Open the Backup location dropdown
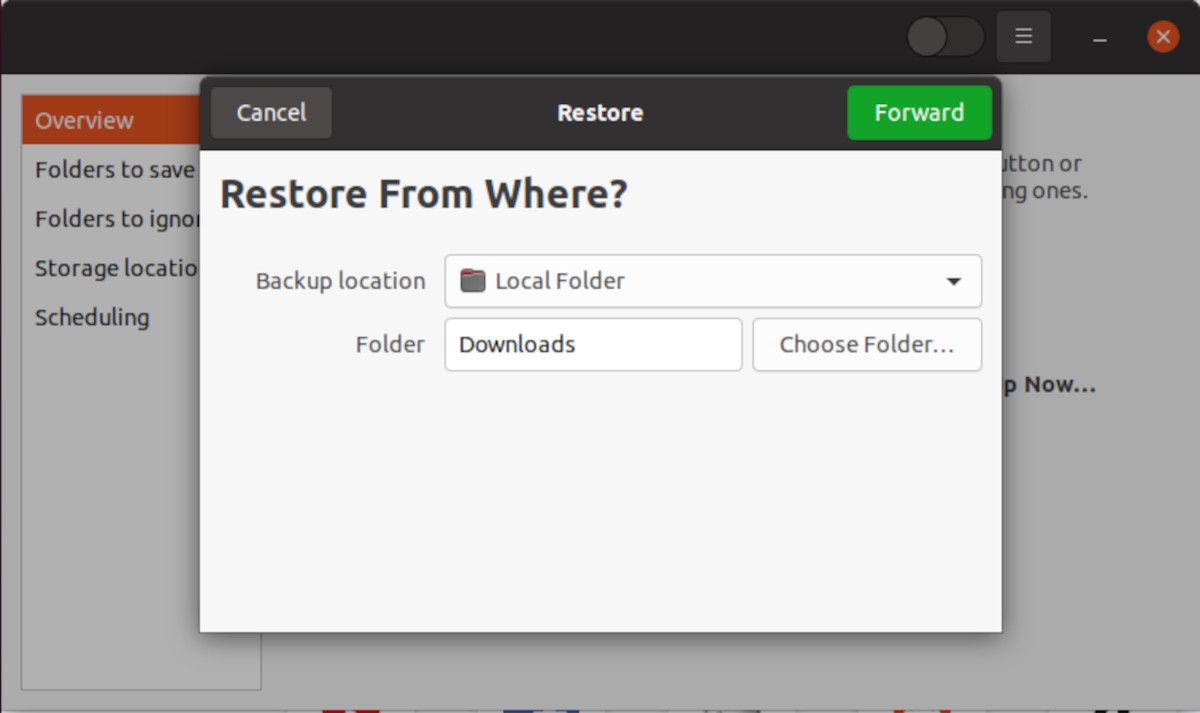This screenshot has width=1200, height=713. coord(713,281)
